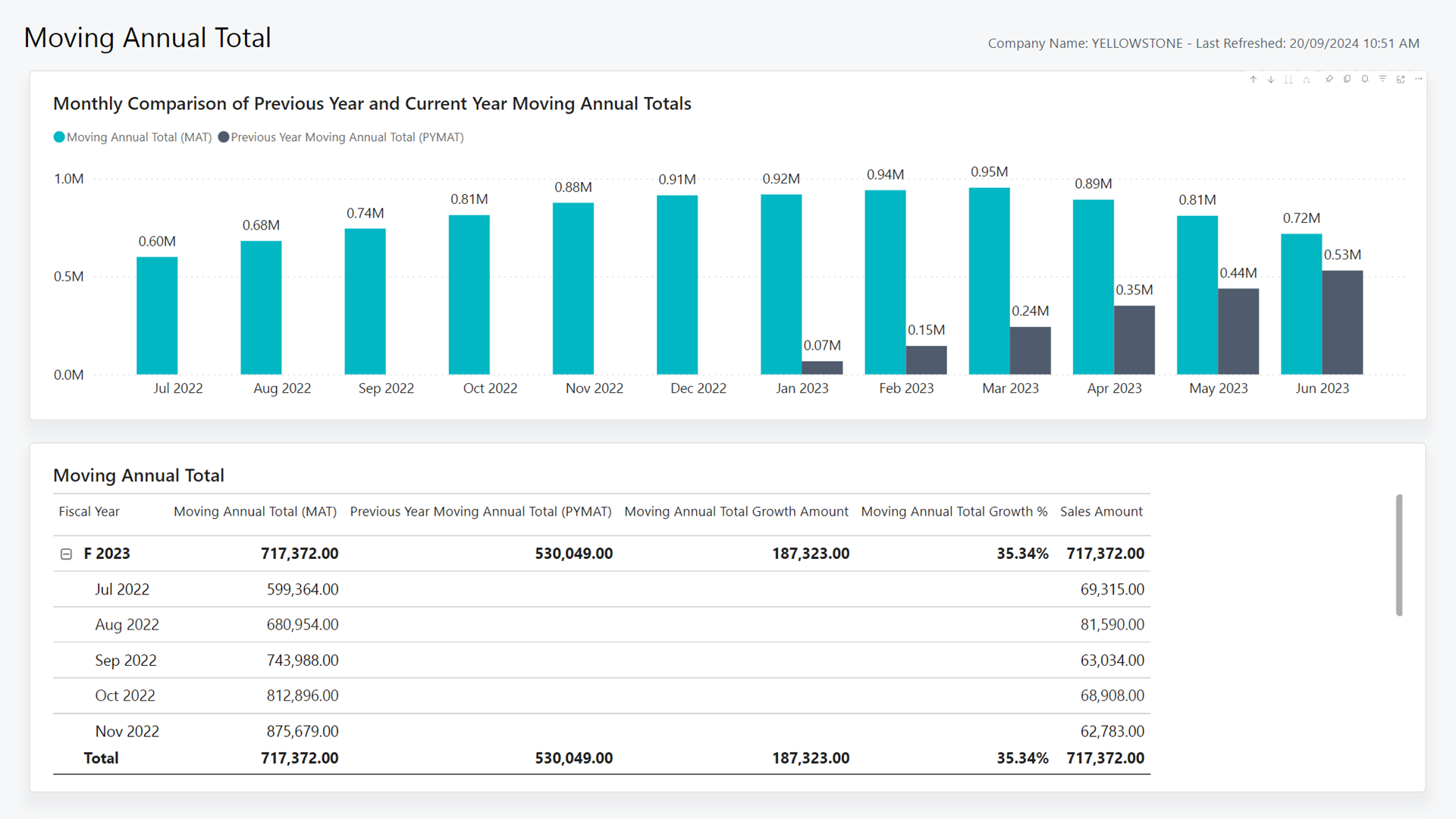This screenshot has height=819, width=1456.
Task: Click sales amount 63,034.00
Action: (1112, 661)
